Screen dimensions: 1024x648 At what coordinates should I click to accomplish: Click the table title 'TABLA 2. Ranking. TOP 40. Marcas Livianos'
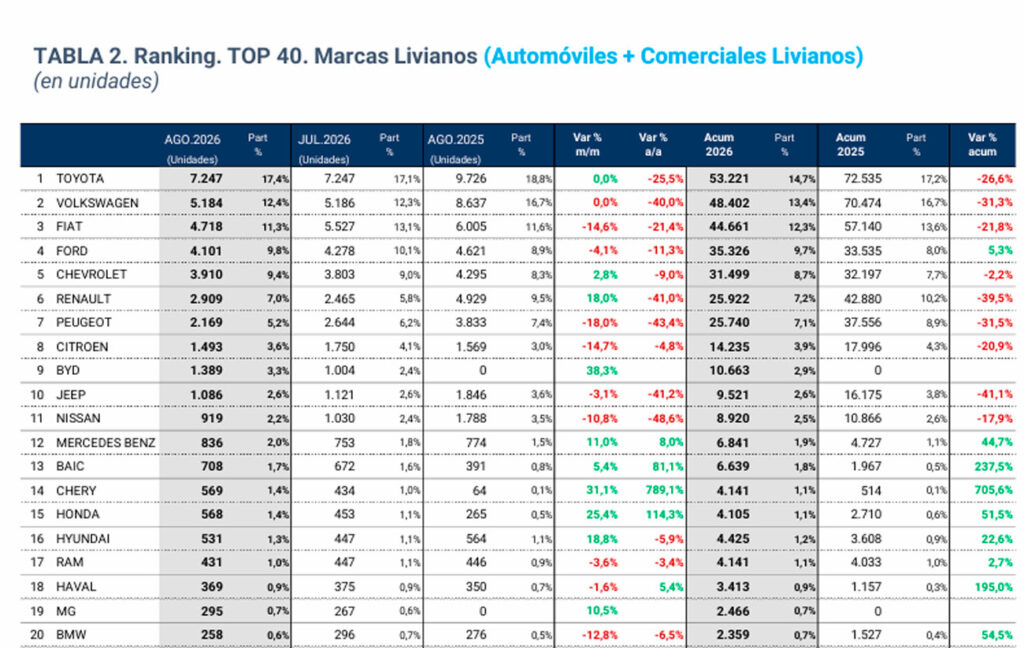pyautogui.click(x=255, y=56)
